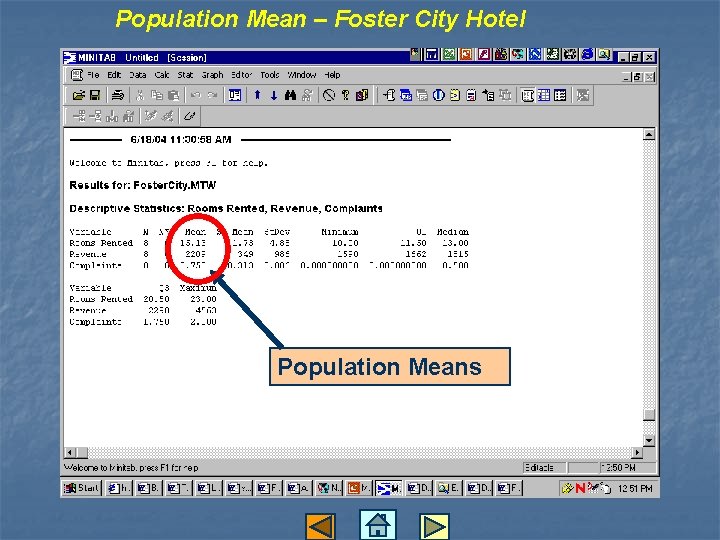Screen dimensions: 720x540
Task: Click the Undo arrow icon
Action: point(196,96)
